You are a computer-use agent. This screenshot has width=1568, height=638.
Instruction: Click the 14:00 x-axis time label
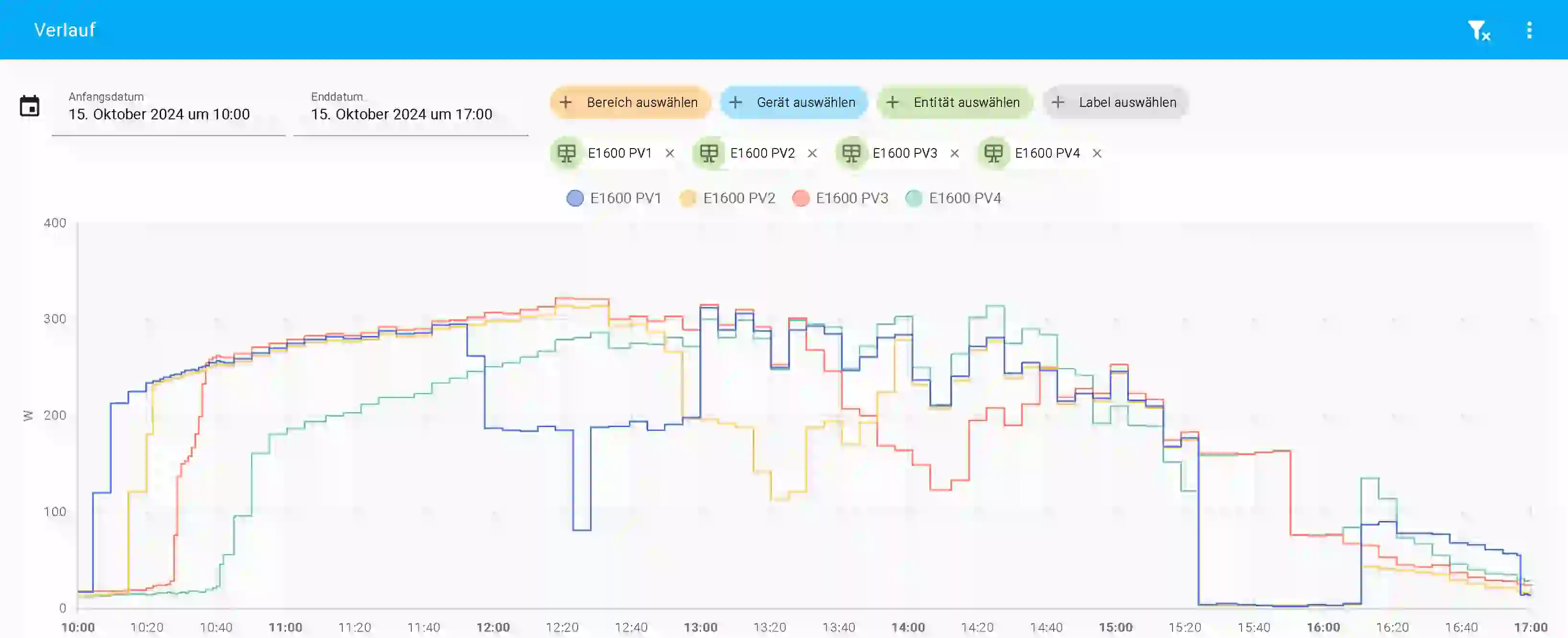tap(908, 627)
